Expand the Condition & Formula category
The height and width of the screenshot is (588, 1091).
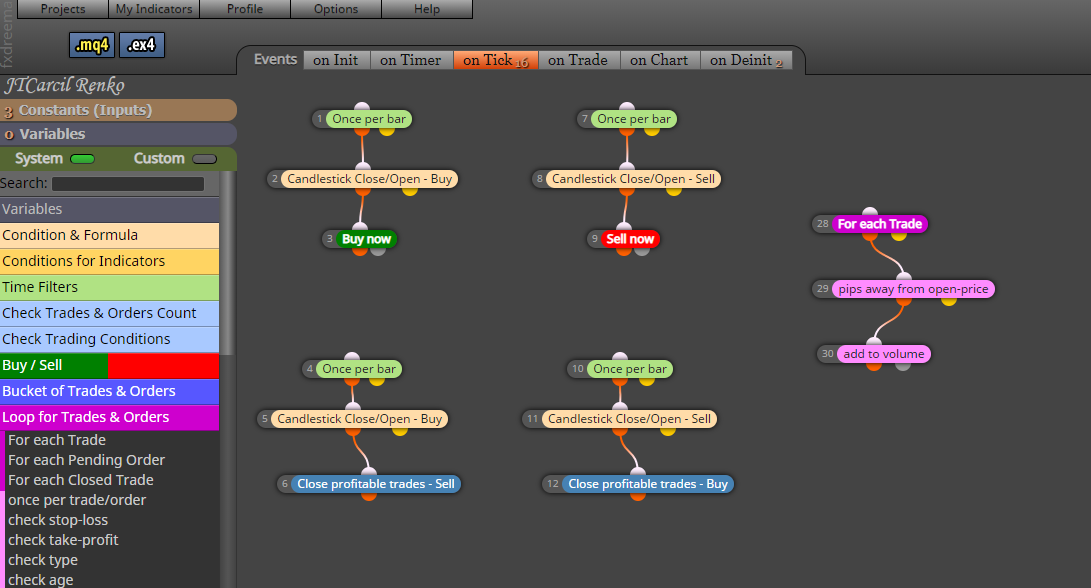tap(109, 235)
